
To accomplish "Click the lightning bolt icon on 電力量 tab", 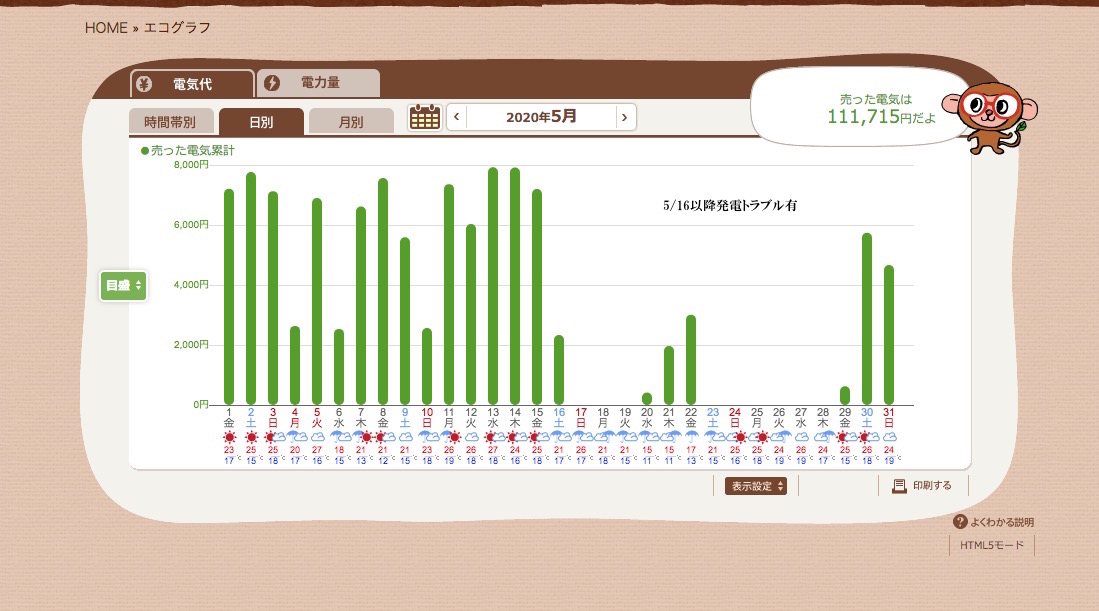I will (272, 84).
